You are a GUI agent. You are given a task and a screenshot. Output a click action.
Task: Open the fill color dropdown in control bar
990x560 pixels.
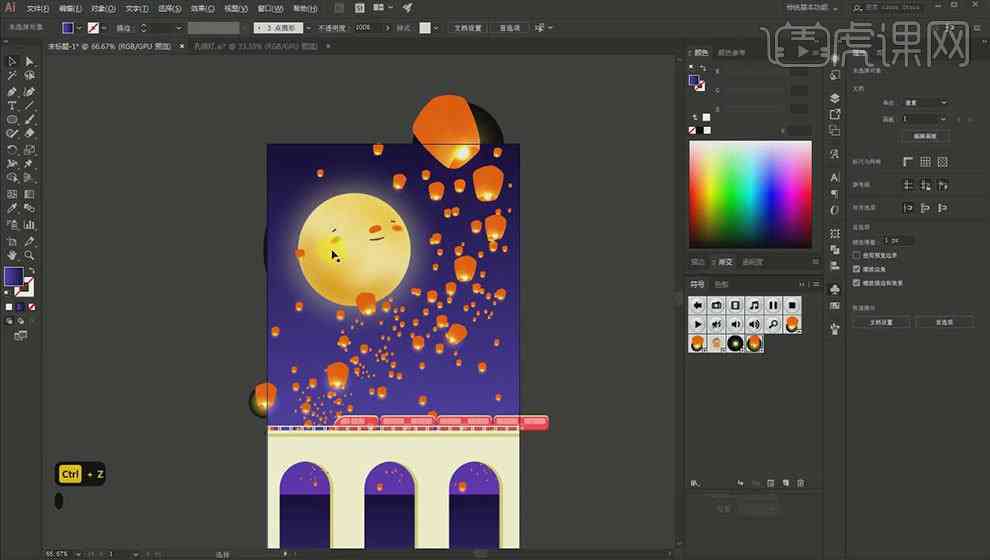pyautogui.click(x=79, y=28)
